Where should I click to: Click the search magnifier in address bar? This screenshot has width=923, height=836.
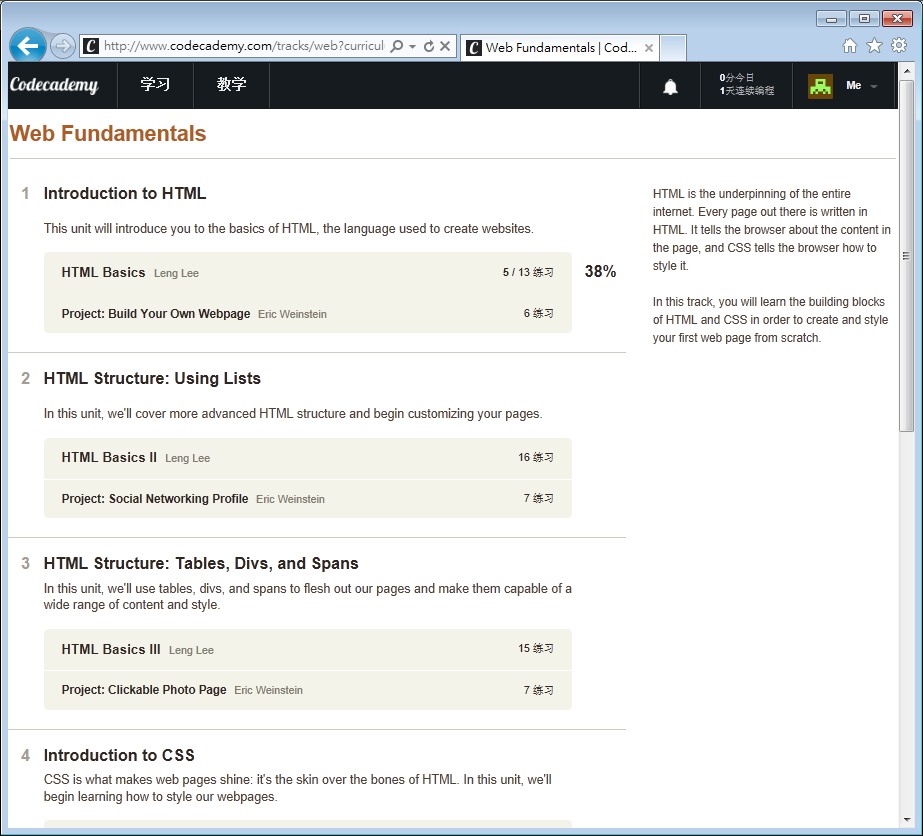pyautogui.click(x=397, y=46)
